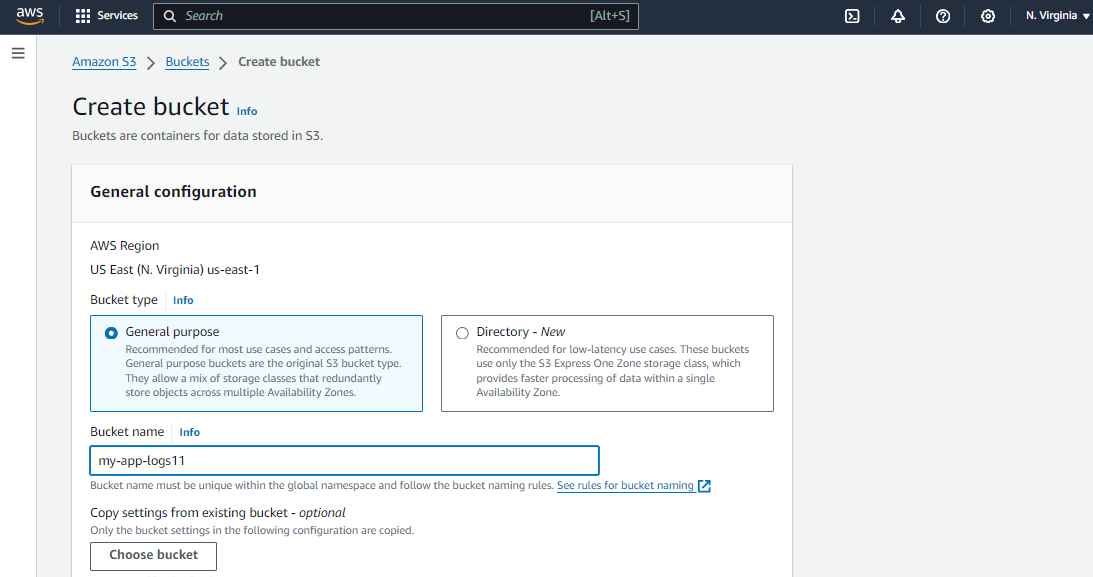This screenshot has width=1093, height=577.
Task: Open settings via the gear icon
Action: click(988, 16)
